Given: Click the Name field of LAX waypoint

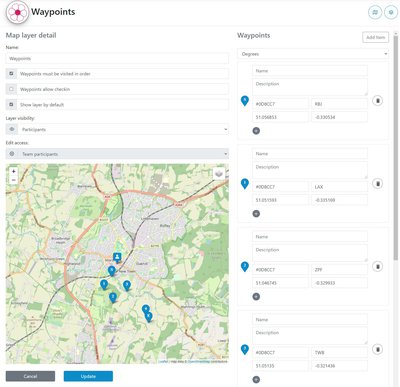Looking at the screenshot, I should point(310,154).
